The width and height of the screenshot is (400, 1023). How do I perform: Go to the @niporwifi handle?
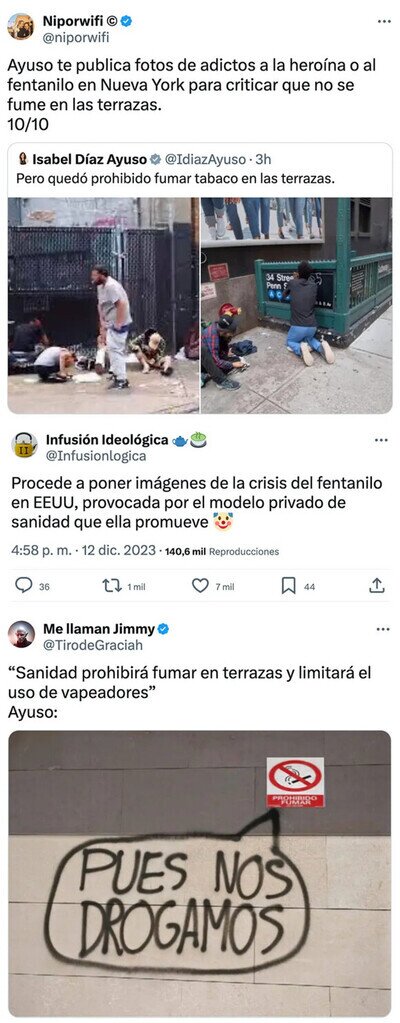[x=76, y=37]
